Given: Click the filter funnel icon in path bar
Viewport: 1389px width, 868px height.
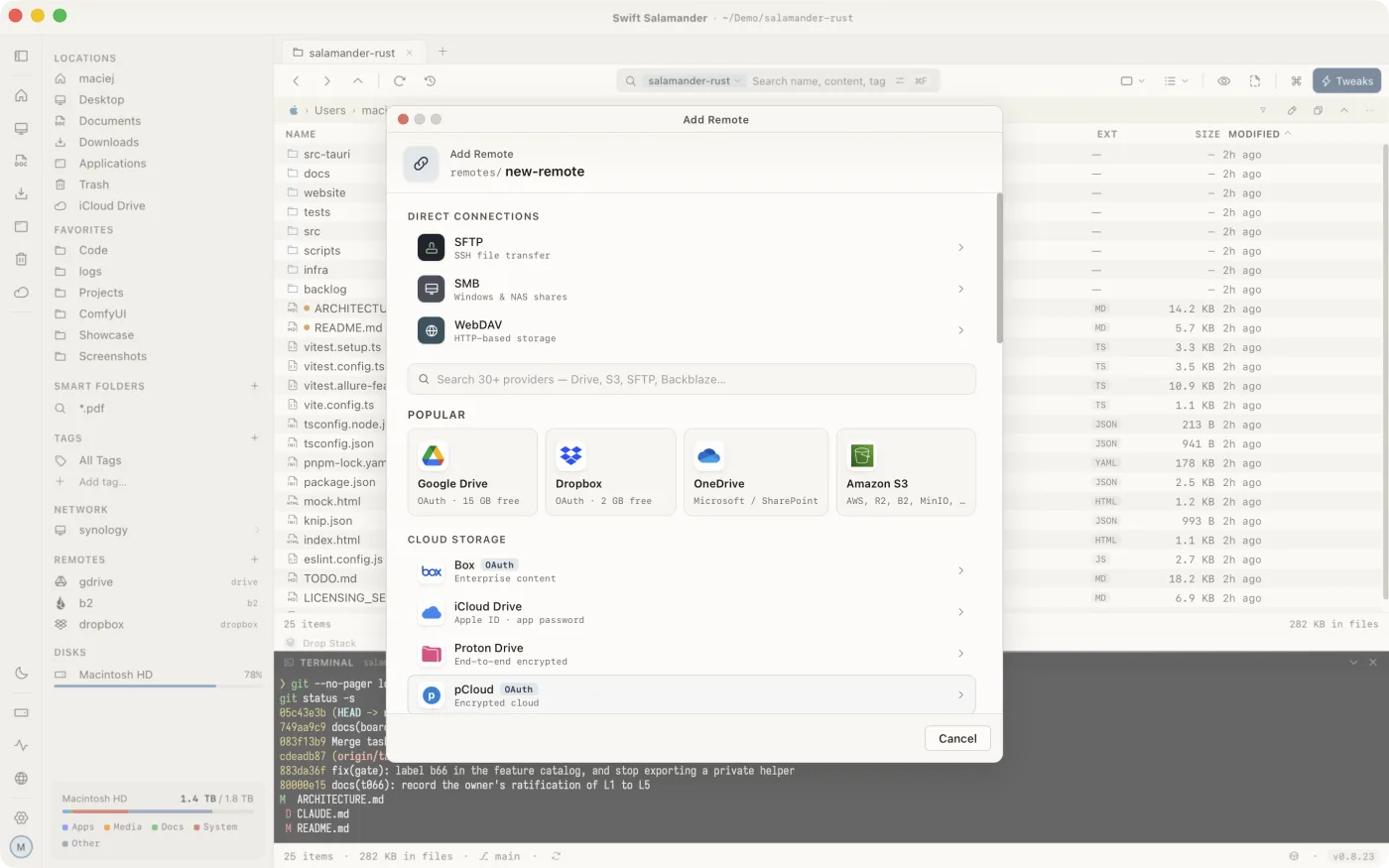Looking at the screenshot, I should coord(1263,110).
